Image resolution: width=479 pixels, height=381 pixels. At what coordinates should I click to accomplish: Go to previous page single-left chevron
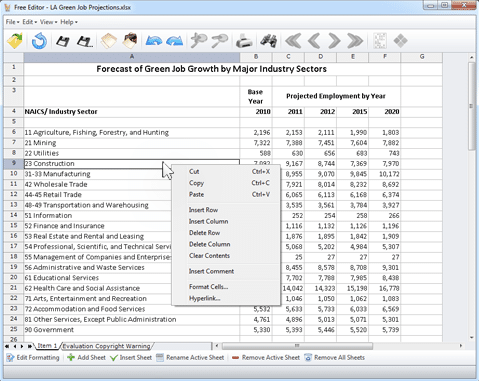[314, 41]
